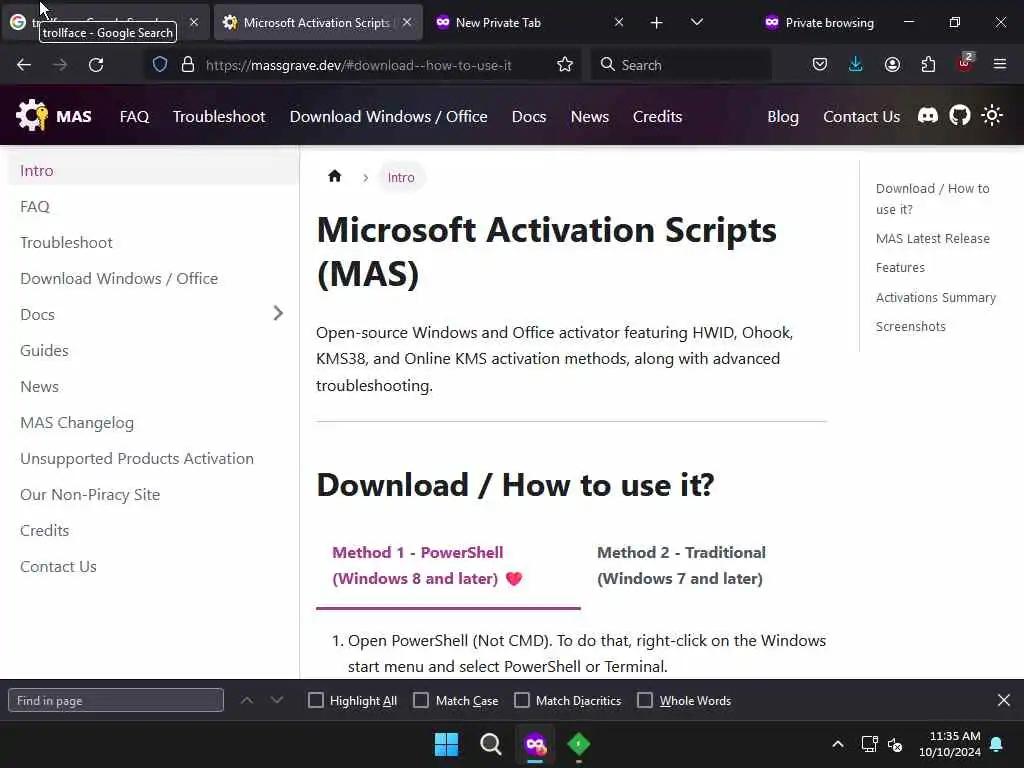Click the browser back arrow
Viewport: 1024px width, 768px height.
[x=24, y=65]
